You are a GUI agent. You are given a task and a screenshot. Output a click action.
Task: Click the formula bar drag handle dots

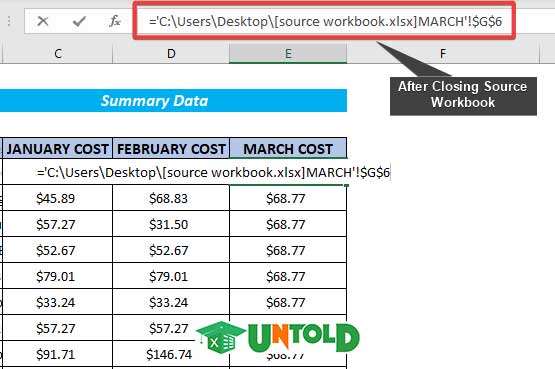9,21
